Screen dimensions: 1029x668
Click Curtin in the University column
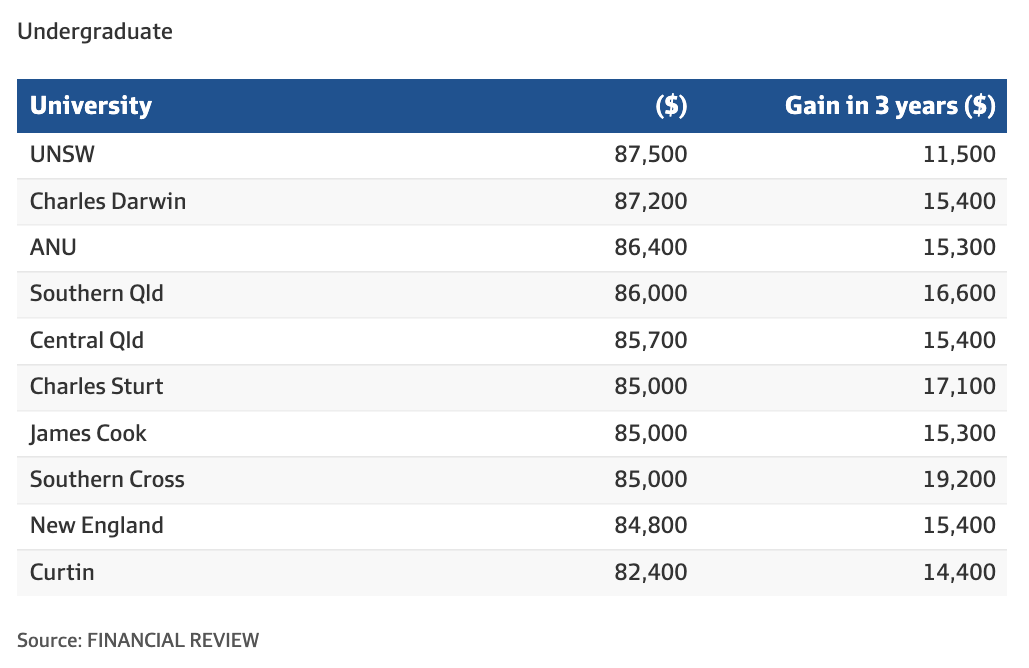(62, 572)
